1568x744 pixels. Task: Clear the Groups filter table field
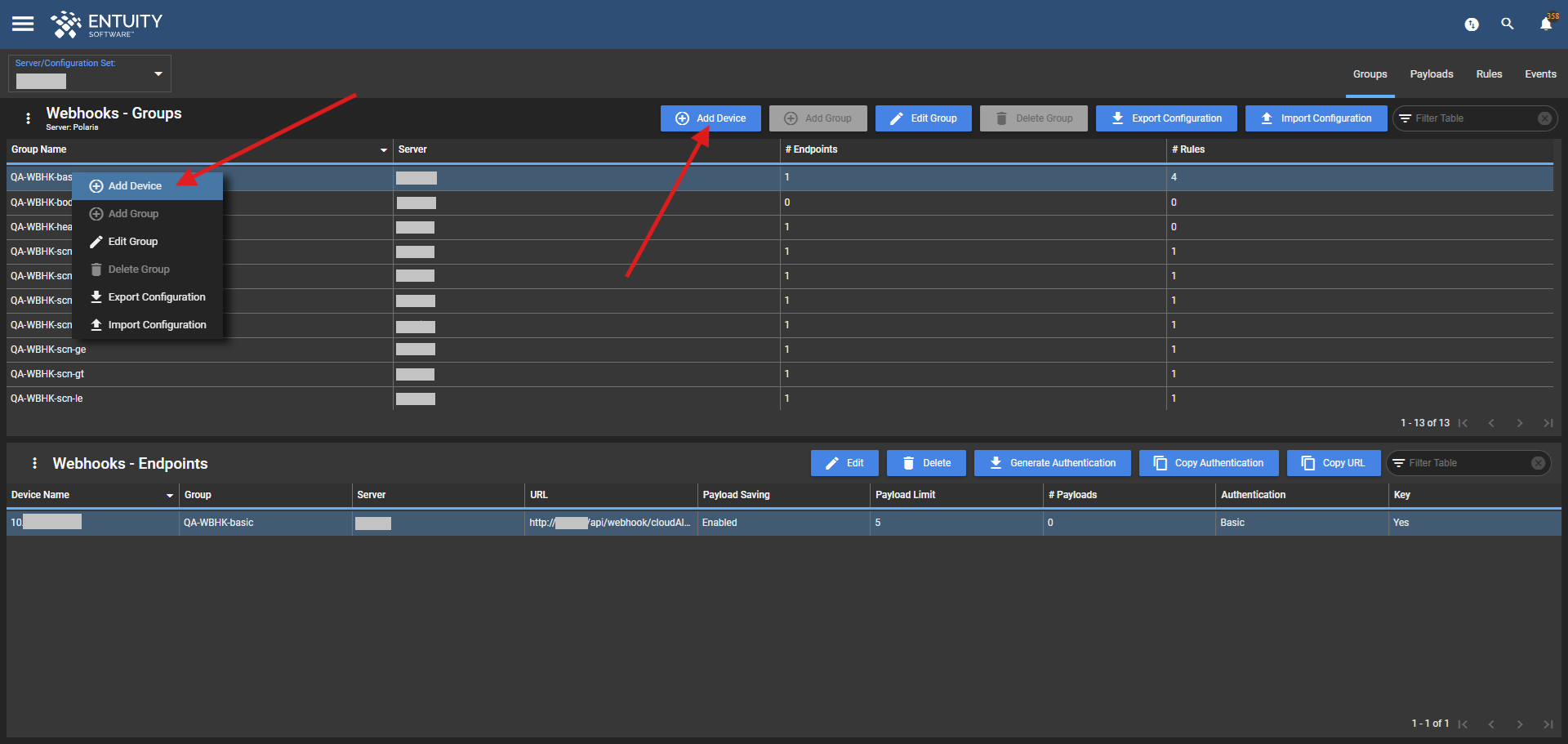(1544, 118)
